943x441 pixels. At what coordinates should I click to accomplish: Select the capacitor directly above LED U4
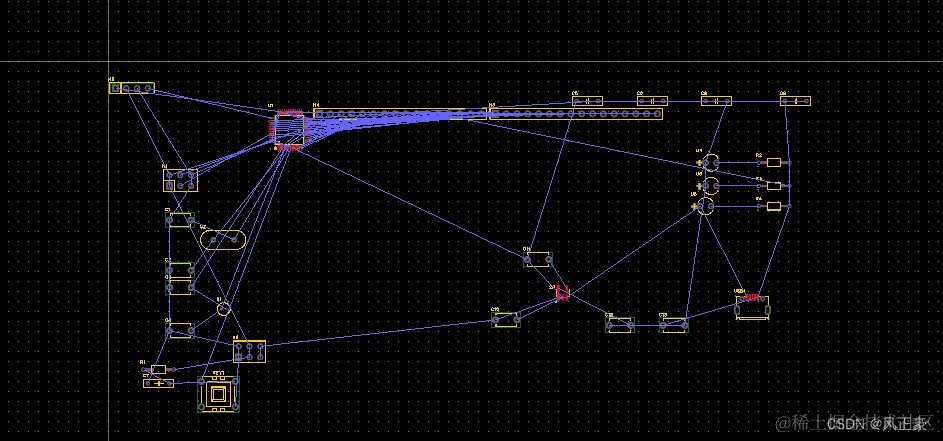716,101
